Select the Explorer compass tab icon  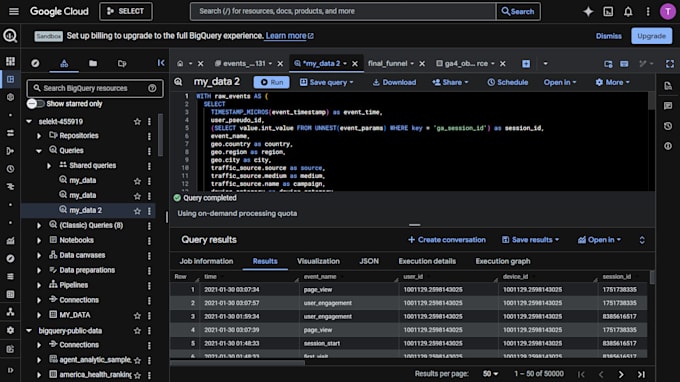click(x=35, y=63)
